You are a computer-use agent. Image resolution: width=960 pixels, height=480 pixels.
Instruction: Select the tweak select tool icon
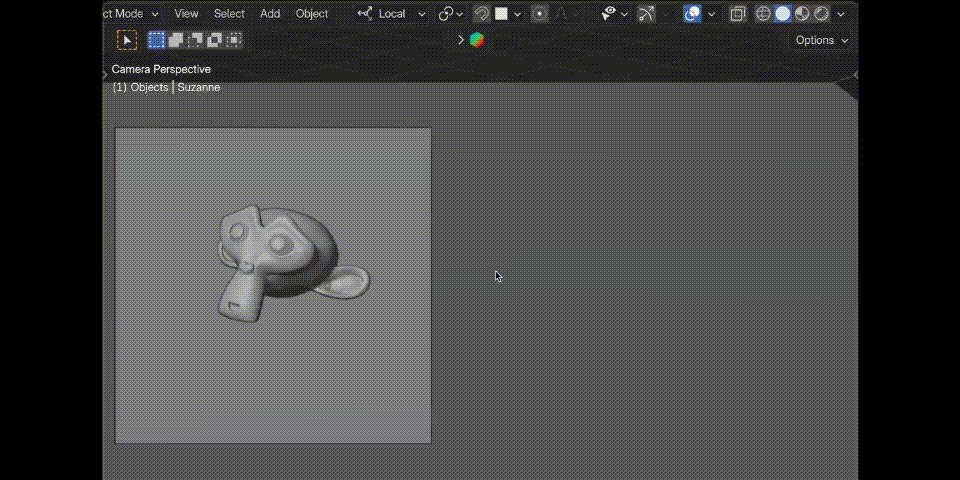point(127,40)
